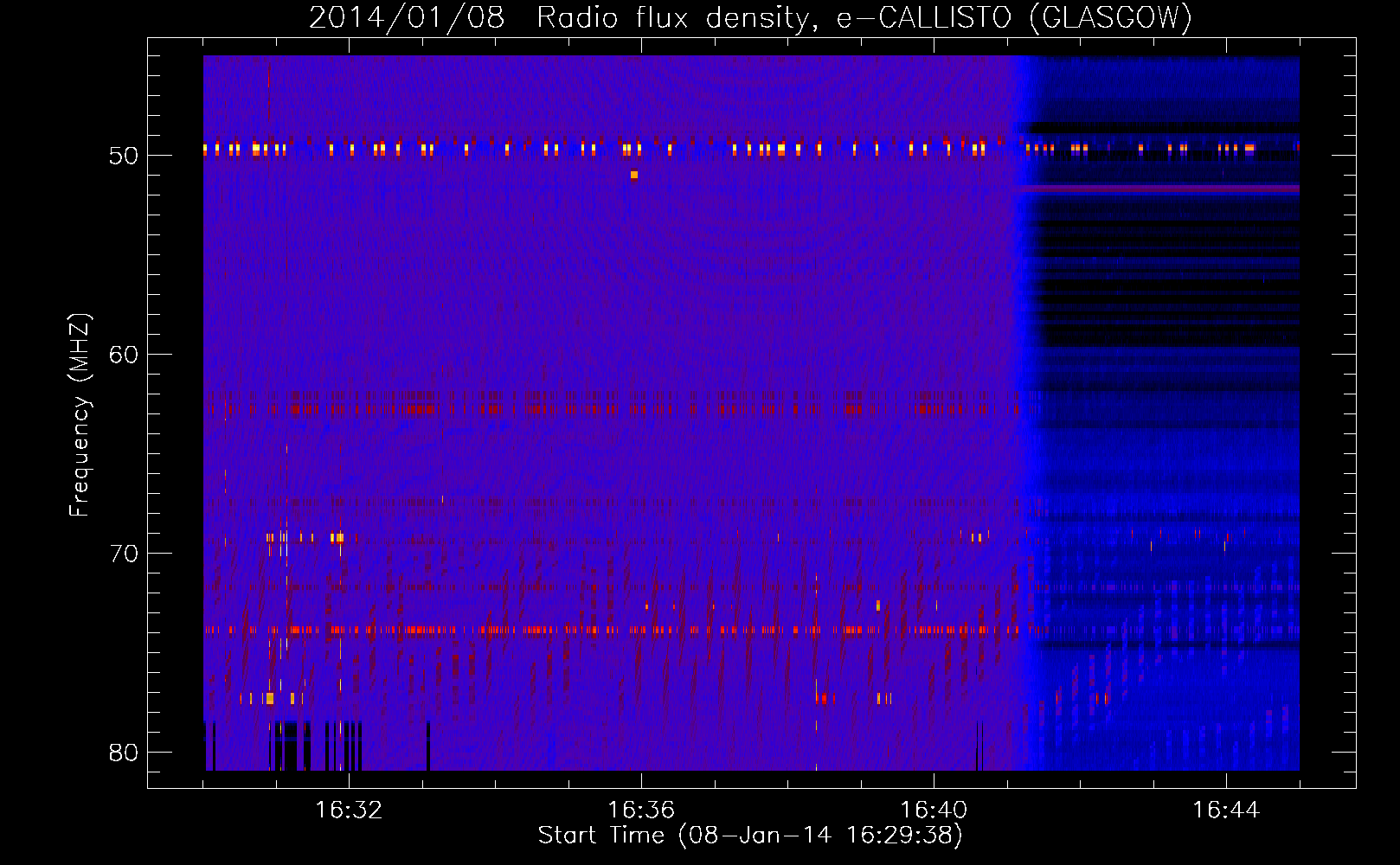
Task: Click the isolated orange spot below 50 MHz near 16:36
Action: pyautogui.click(x=634, y=175)
